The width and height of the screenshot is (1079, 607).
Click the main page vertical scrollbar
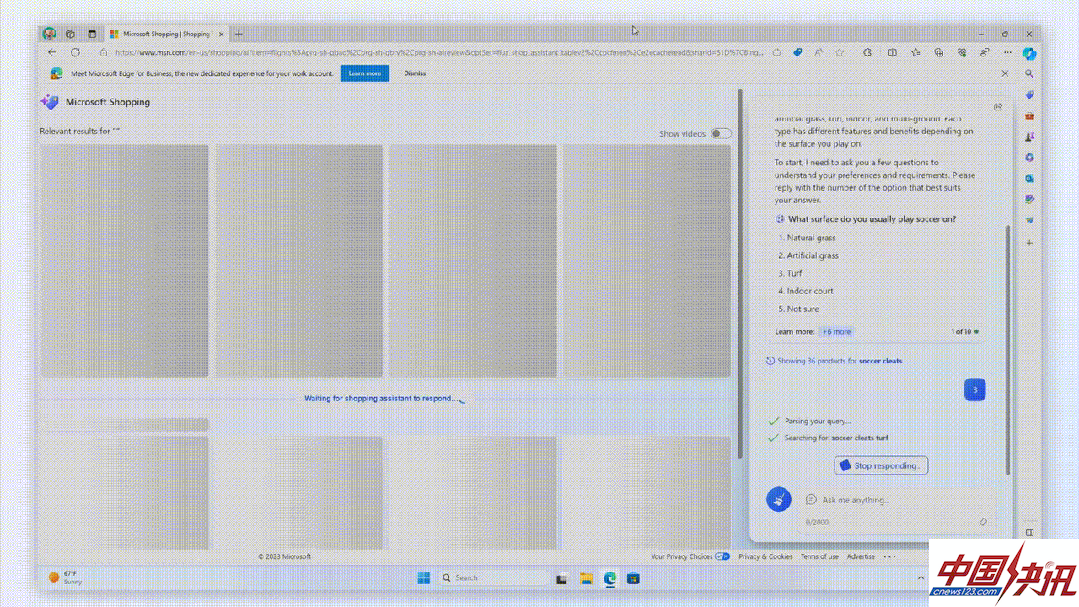tap(740, 273)
